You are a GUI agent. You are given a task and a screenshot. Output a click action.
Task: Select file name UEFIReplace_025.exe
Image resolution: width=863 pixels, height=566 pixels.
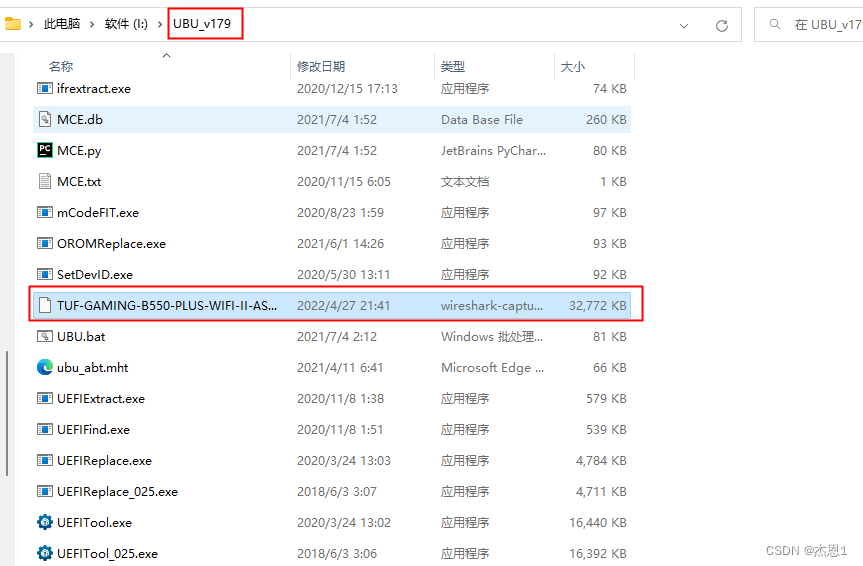pos(117,492)
